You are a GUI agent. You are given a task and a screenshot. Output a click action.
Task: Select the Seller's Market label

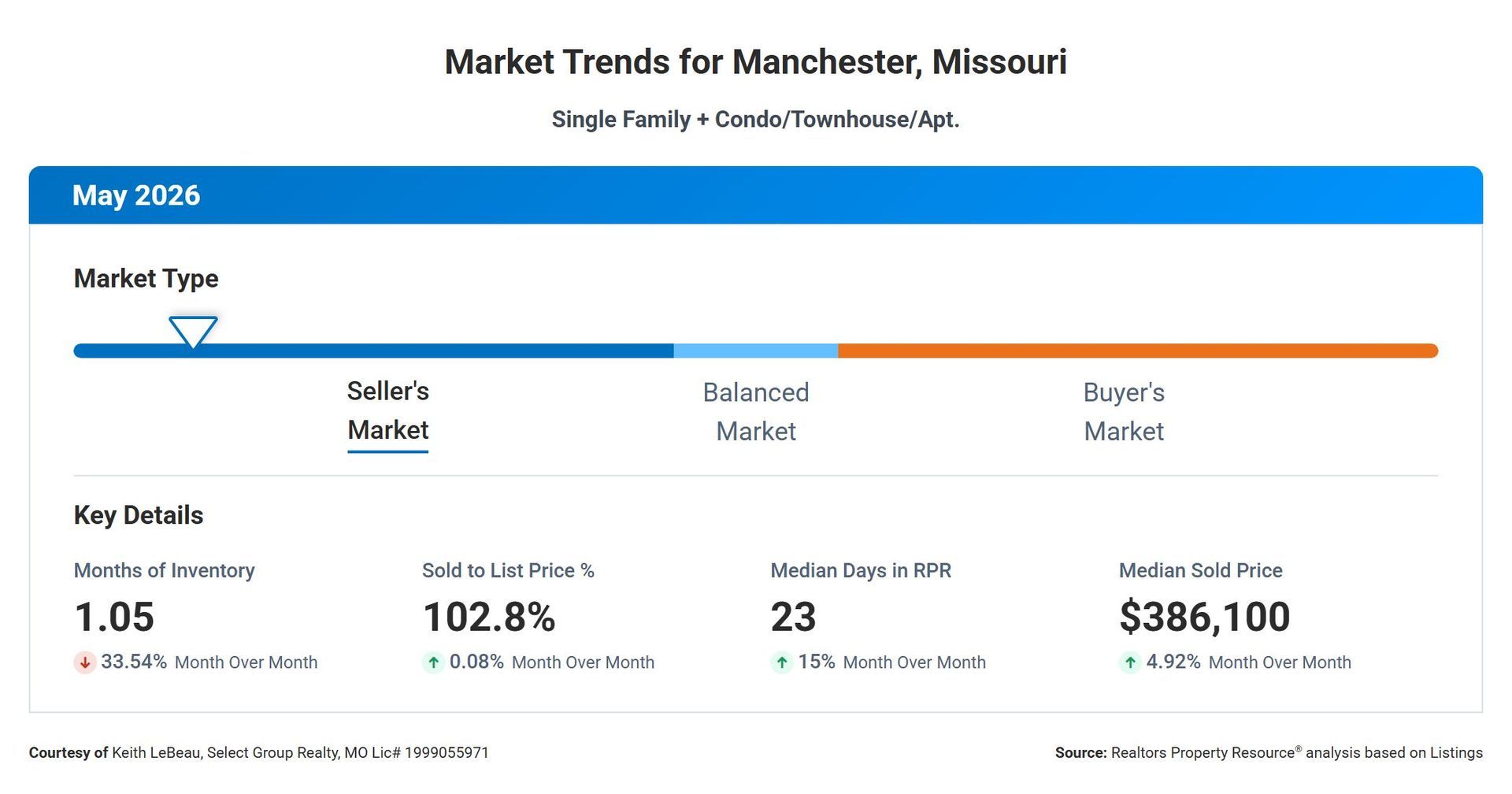388,411
